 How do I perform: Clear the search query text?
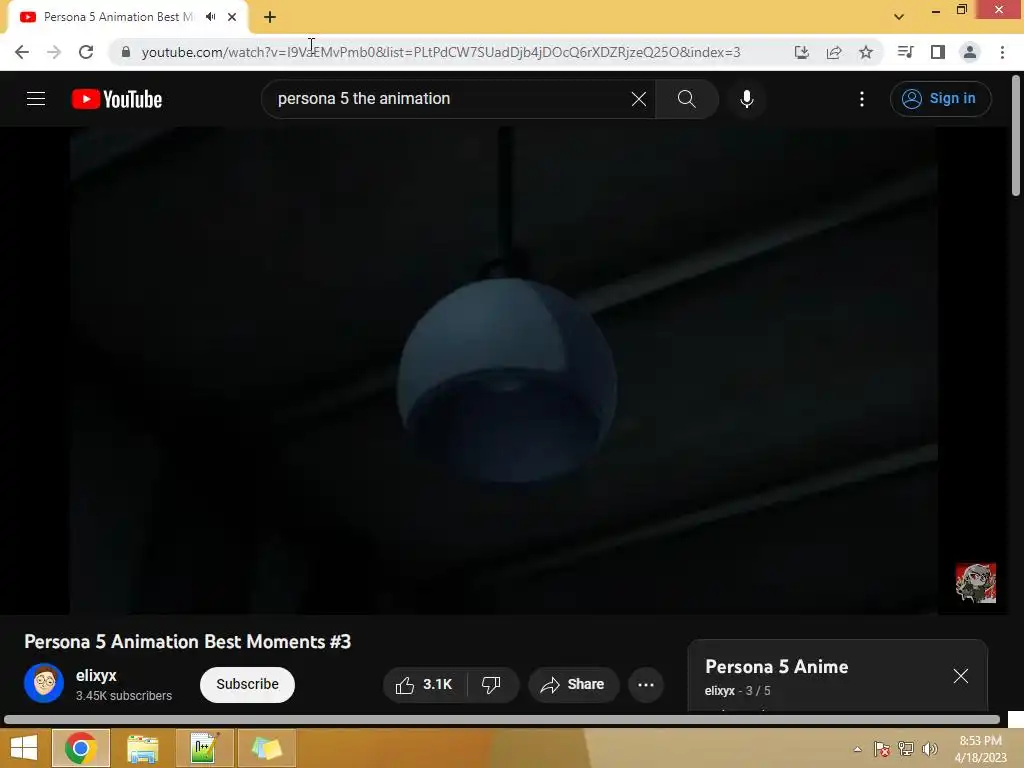pos(639,99)
